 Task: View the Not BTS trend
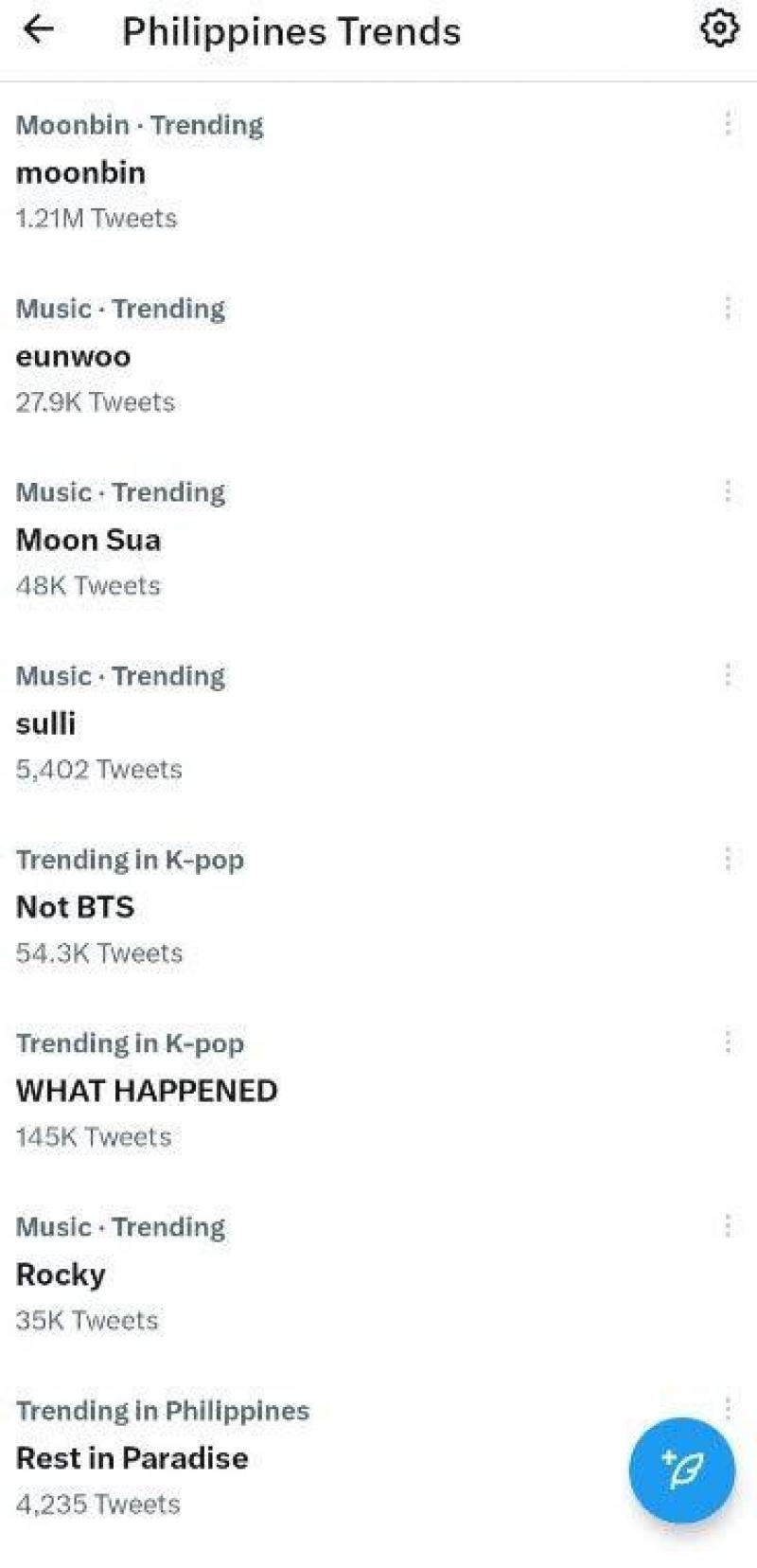[76, 907]
